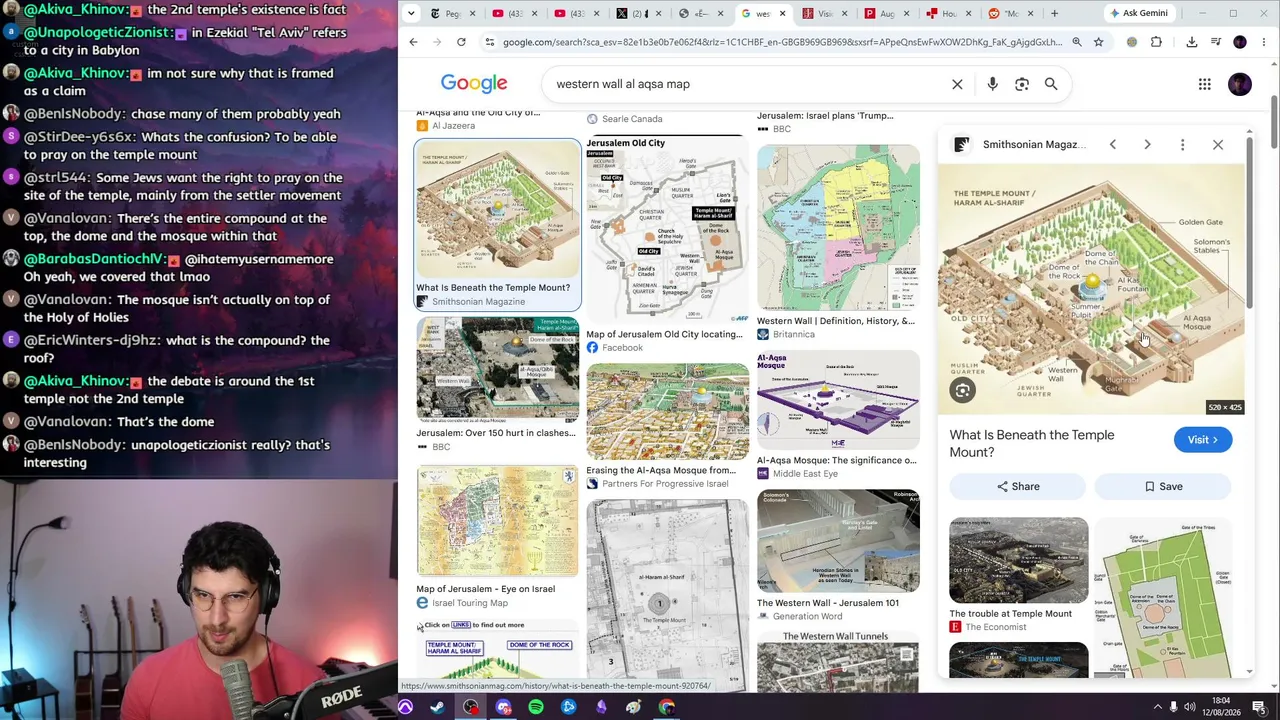Open the Generation Word Western Wall image
Viewport: 1280px width, 720px height.
(838, 541)
